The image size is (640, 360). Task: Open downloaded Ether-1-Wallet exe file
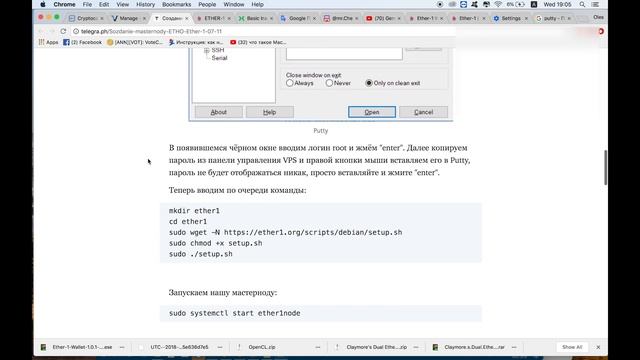(x=76, y=347)
